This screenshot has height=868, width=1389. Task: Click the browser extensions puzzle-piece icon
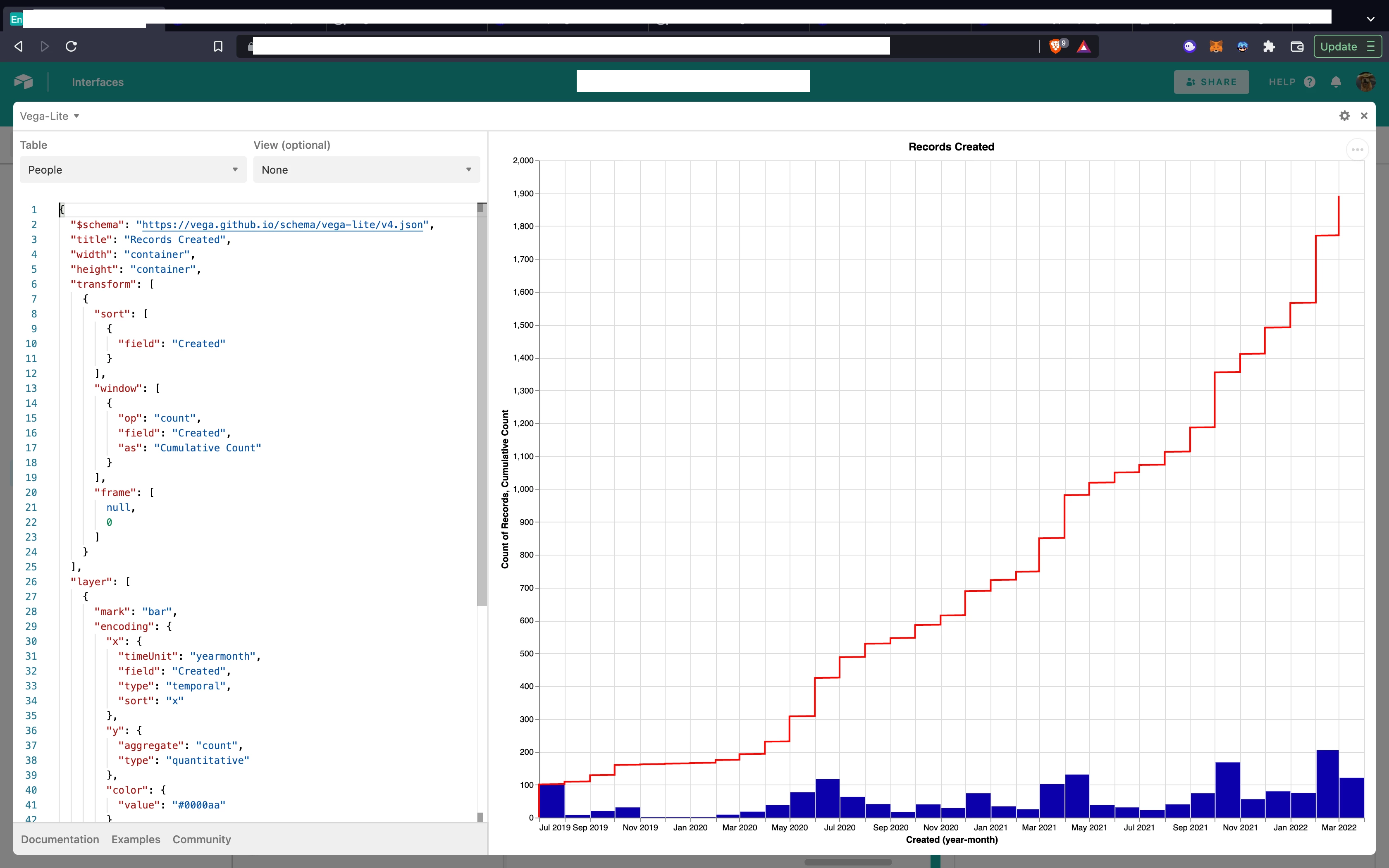[1269, 46]
